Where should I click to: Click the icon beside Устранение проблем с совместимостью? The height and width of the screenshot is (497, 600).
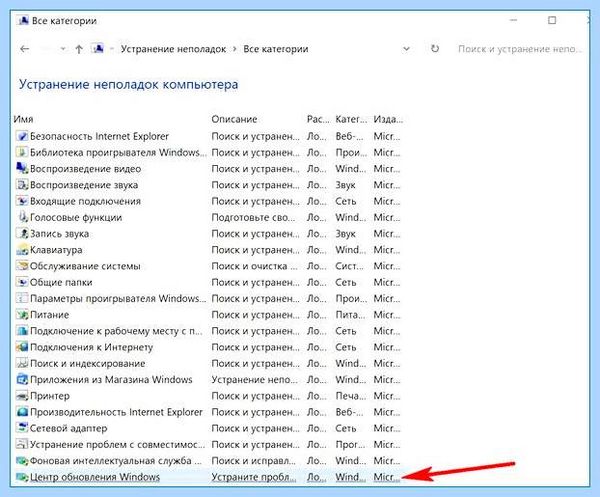(22, 444)
